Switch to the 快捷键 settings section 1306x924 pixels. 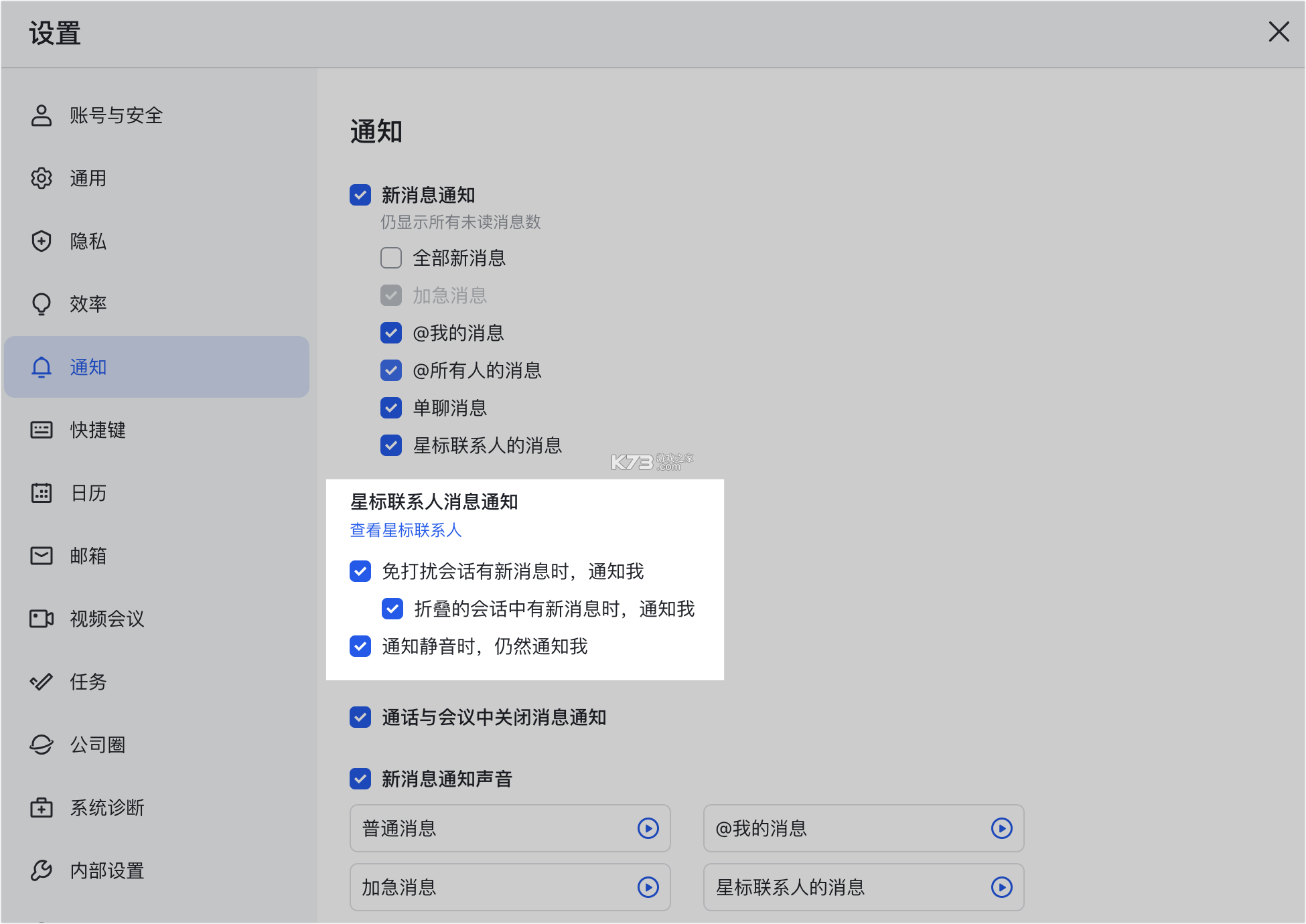(157, 430)
